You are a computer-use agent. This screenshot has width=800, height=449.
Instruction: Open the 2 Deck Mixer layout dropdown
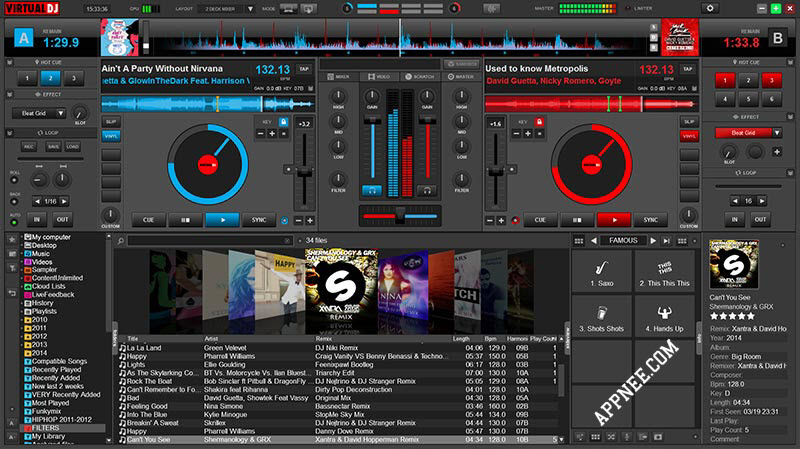pyautogui.click(x=250, y=9)
